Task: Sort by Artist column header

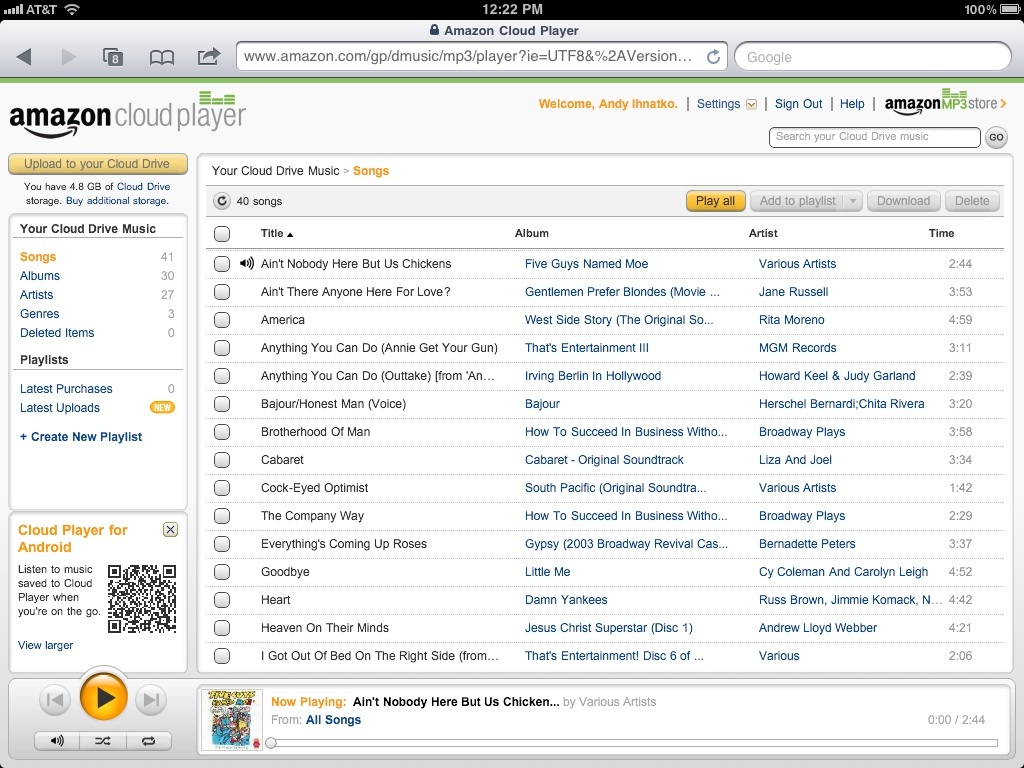Action: (x=763, y=233)
